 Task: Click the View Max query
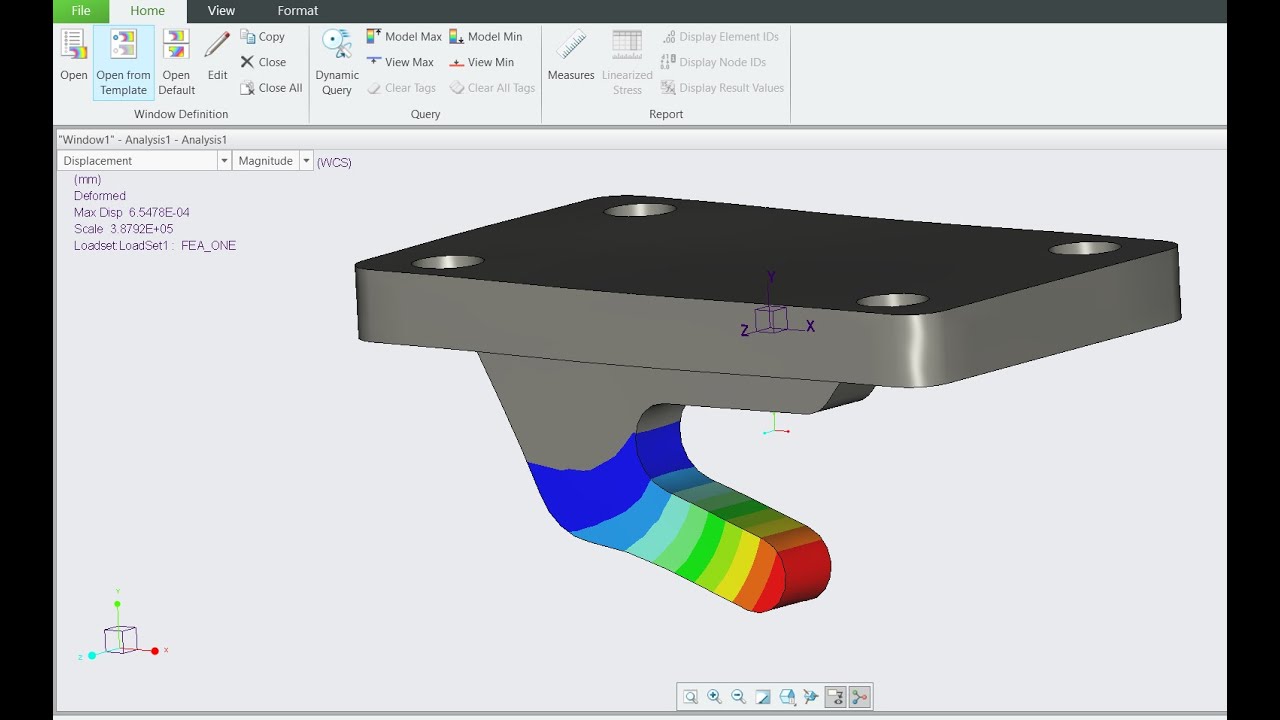400,62
